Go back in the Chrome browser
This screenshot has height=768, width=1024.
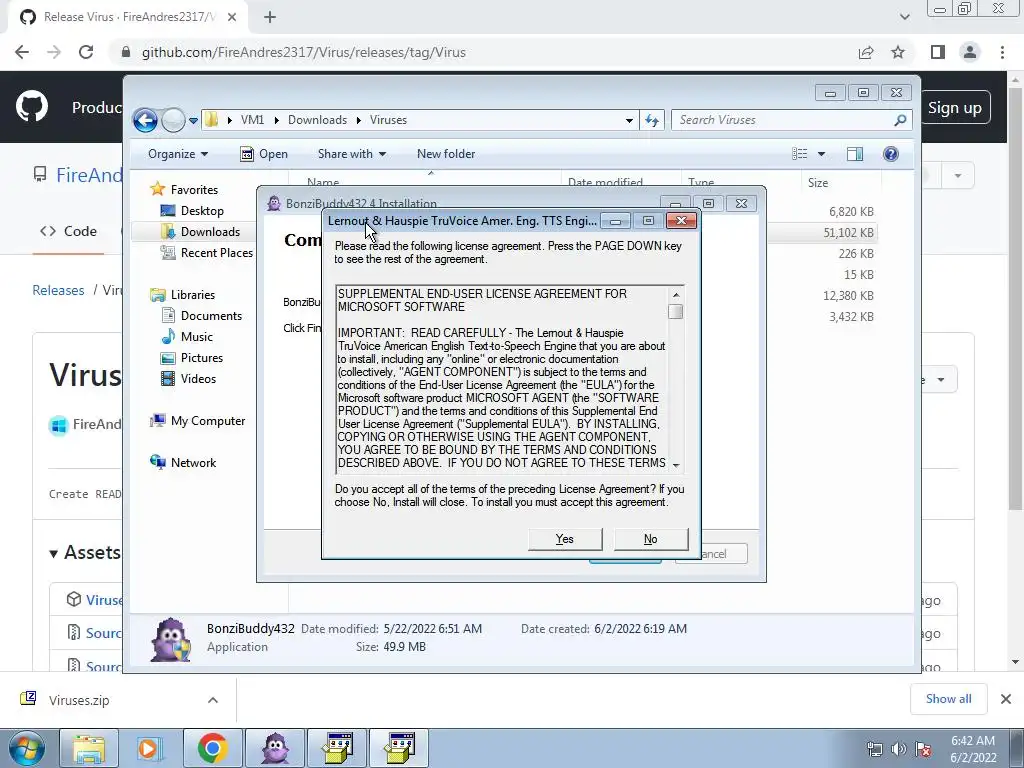22,52
